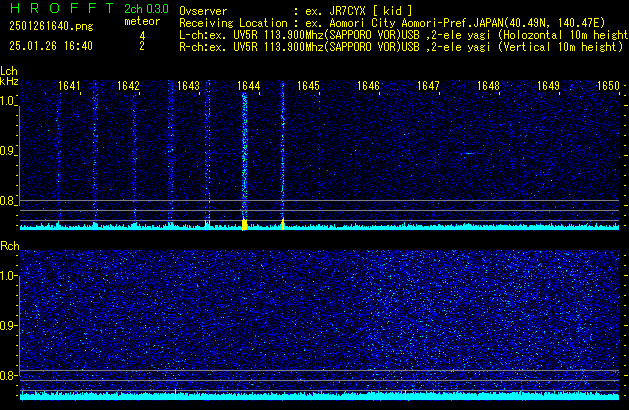
Task: Click the 1645 time marker
Action: click(308, 86)
